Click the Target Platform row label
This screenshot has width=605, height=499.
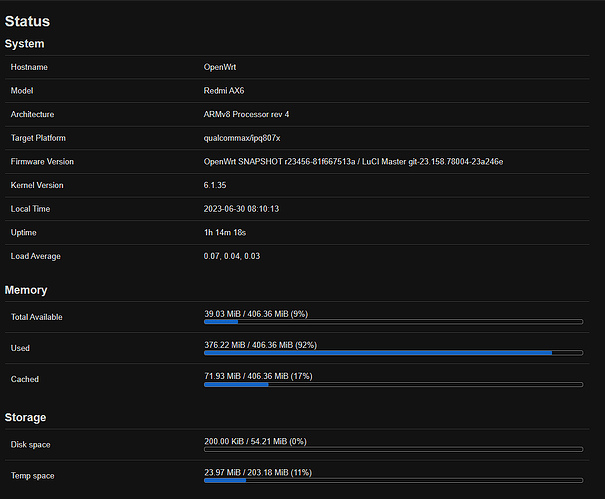(x=38, y=138)
